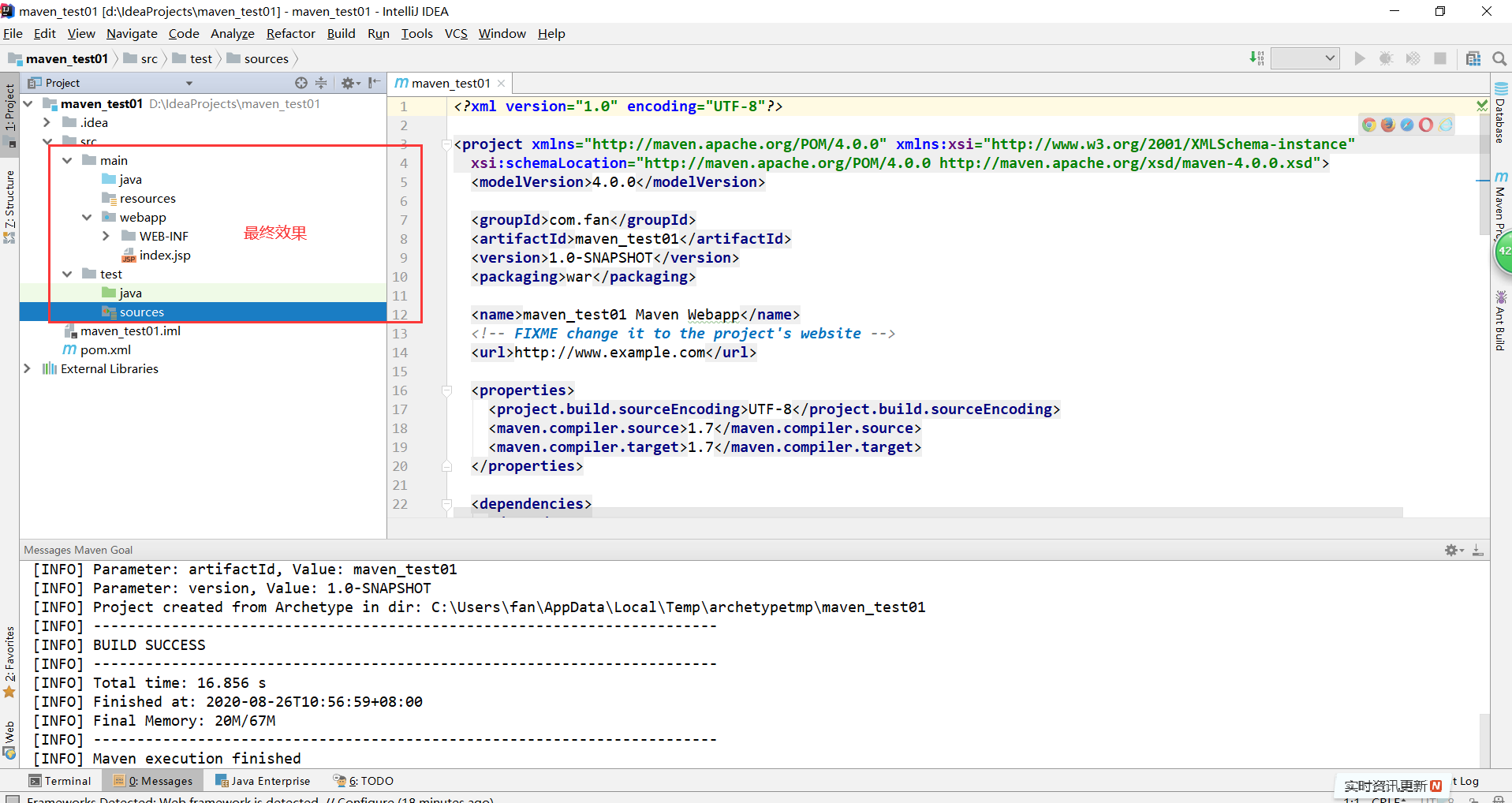This screenshot has width=1512, height=803.
Task: Open the Build menu
Action: (x=341, y=33)
